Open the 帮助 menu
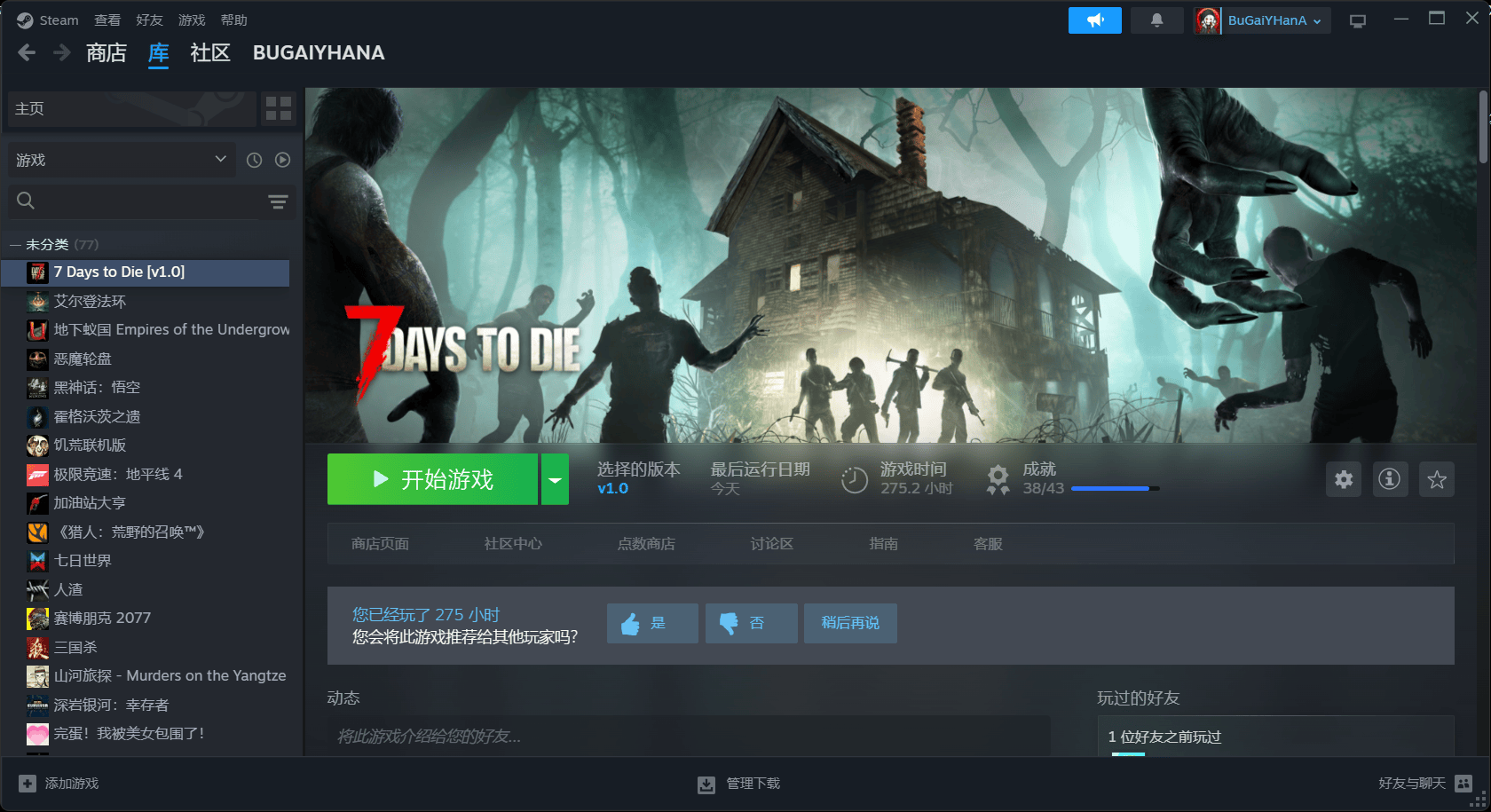The image size is (1491, 812). click(234, 20)
